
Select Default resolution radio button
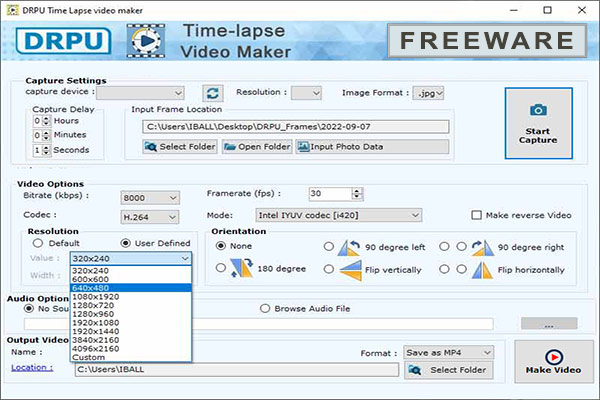[x=38, y=243]
